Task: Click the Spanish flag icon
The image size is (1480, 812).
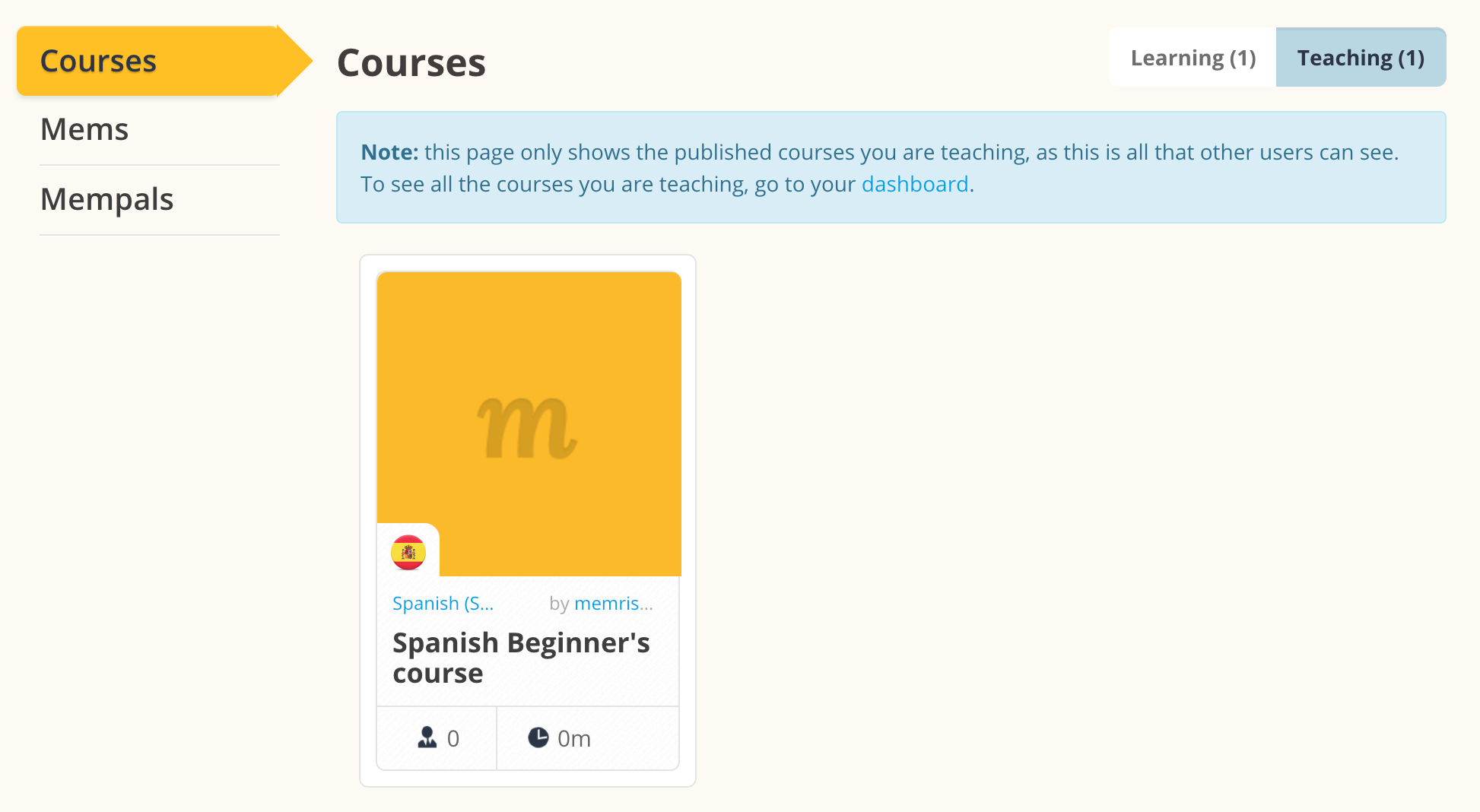Action: click(408, 553)
